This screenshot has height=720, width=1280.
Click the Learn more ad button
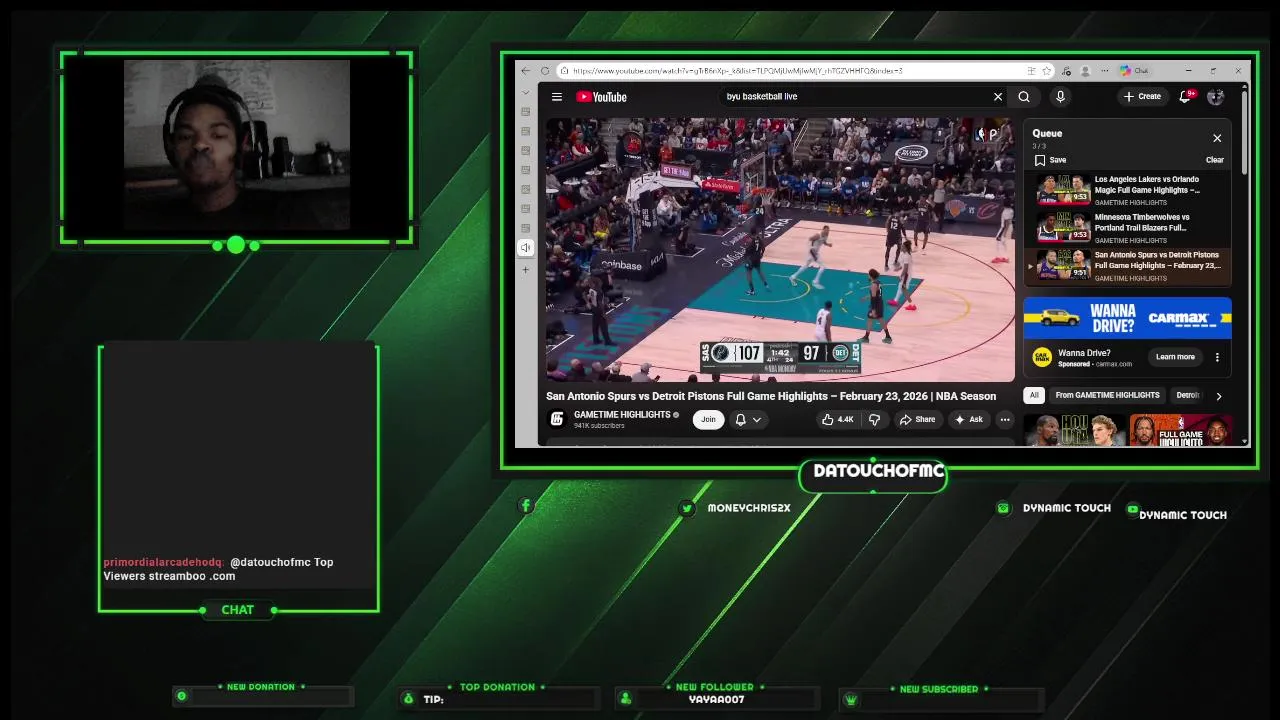[1175, 357]
